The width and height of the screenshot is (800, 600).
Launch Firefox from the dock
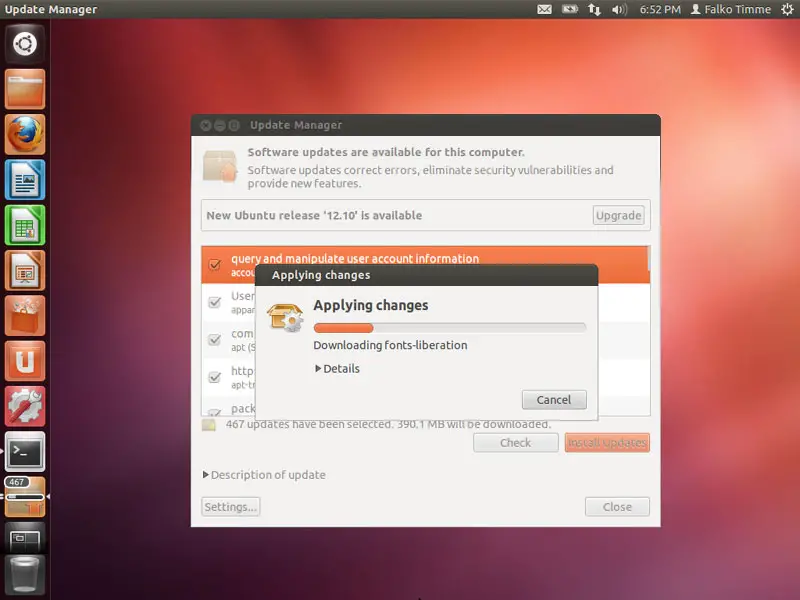click(x=24, y=134)
